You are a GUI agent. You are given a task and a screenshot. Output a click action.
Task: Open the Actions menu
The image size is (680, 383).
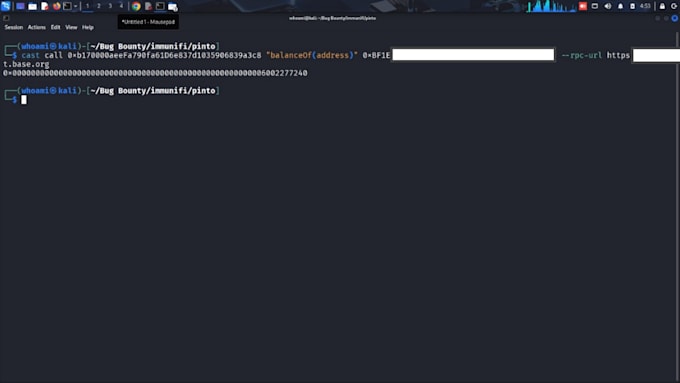[x=36, y=27]
